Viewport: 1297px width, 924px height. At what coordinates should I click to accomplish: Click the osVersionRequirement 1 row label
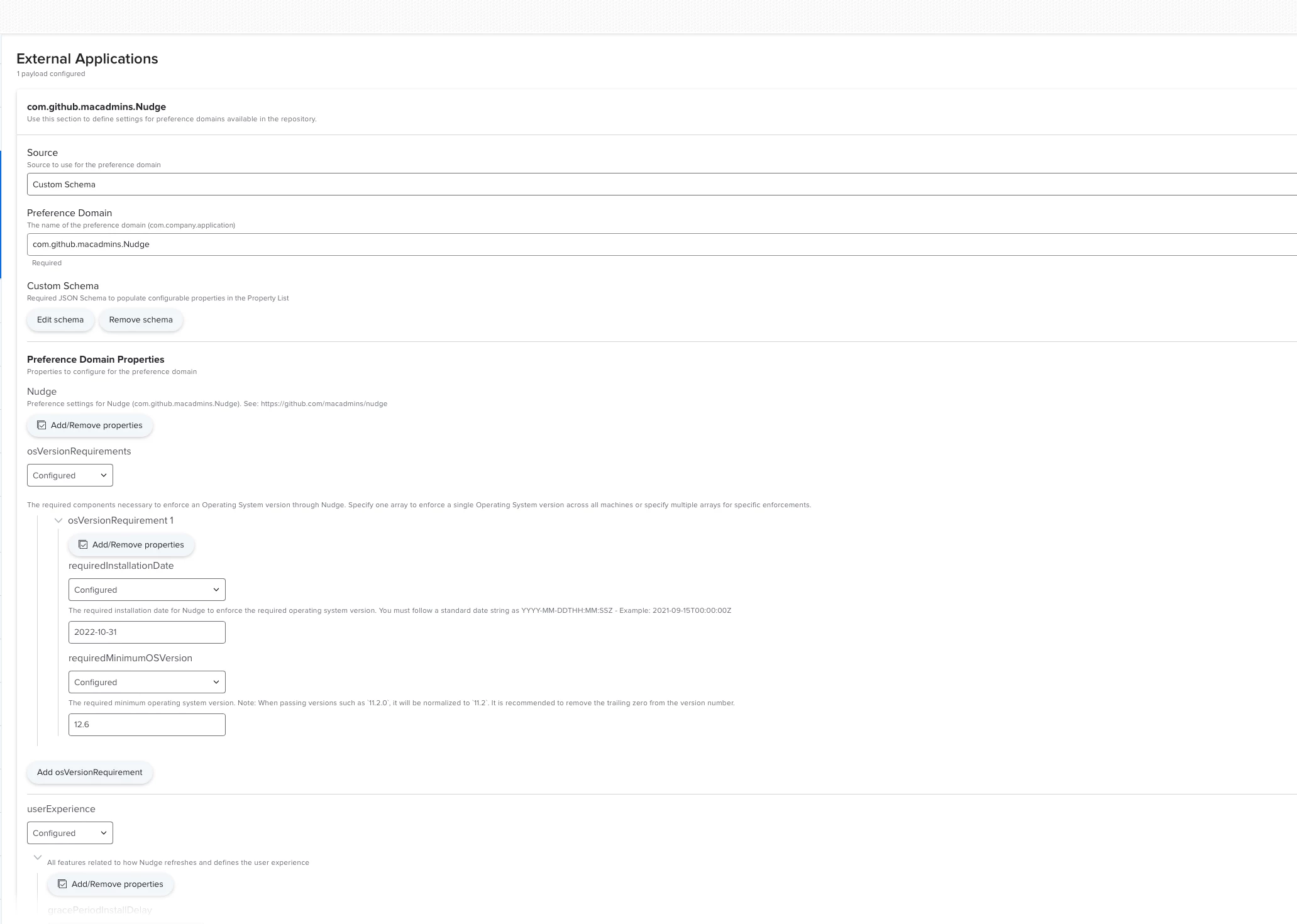[121, 520]
